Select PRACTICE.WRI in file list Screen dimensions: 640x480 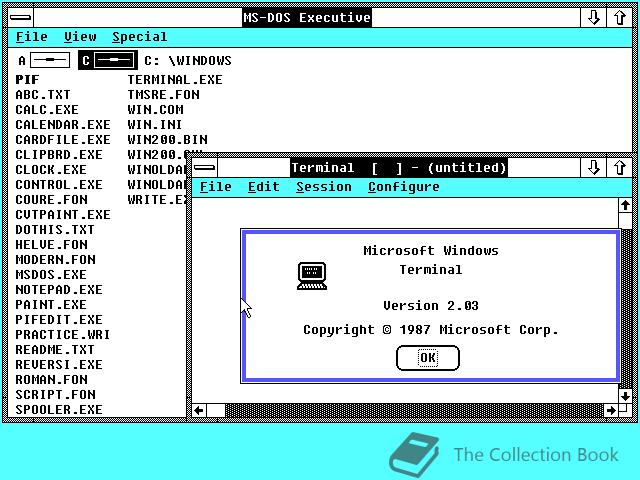[x=63, y=335]
